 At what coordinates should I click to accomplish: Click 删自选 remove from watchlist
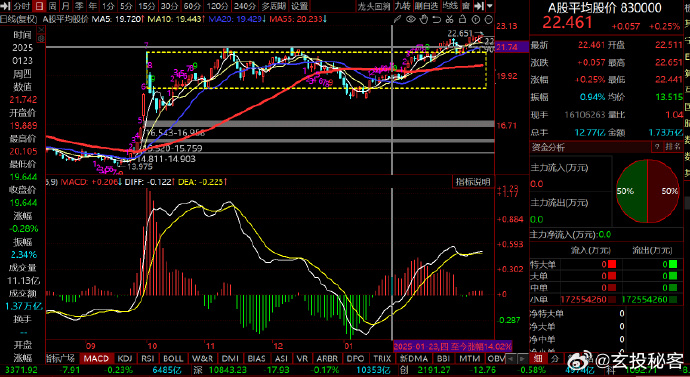pos(426,6)
